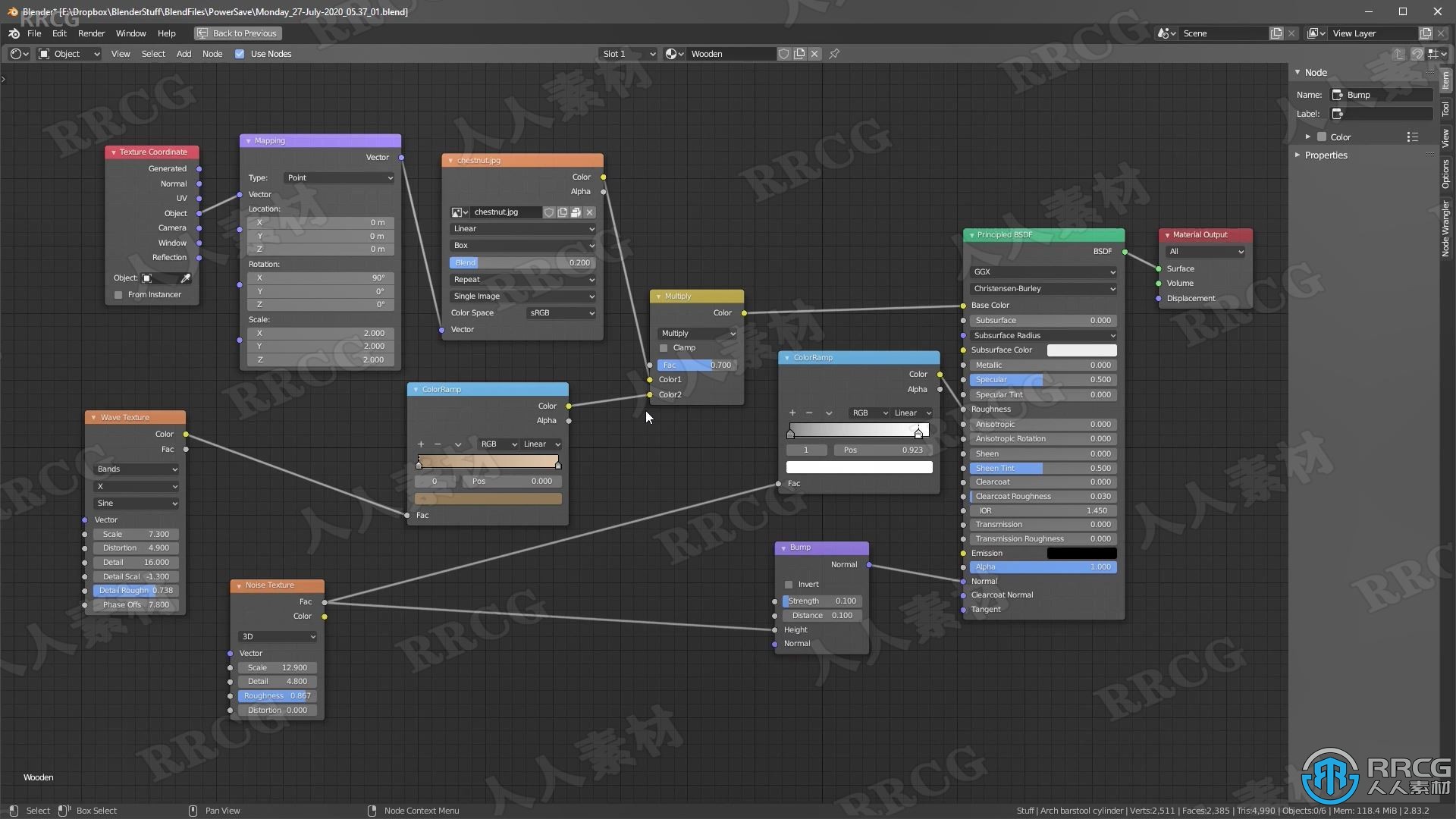Open the Add menu in node editor
1456x819 pixels.
(184, 54)
